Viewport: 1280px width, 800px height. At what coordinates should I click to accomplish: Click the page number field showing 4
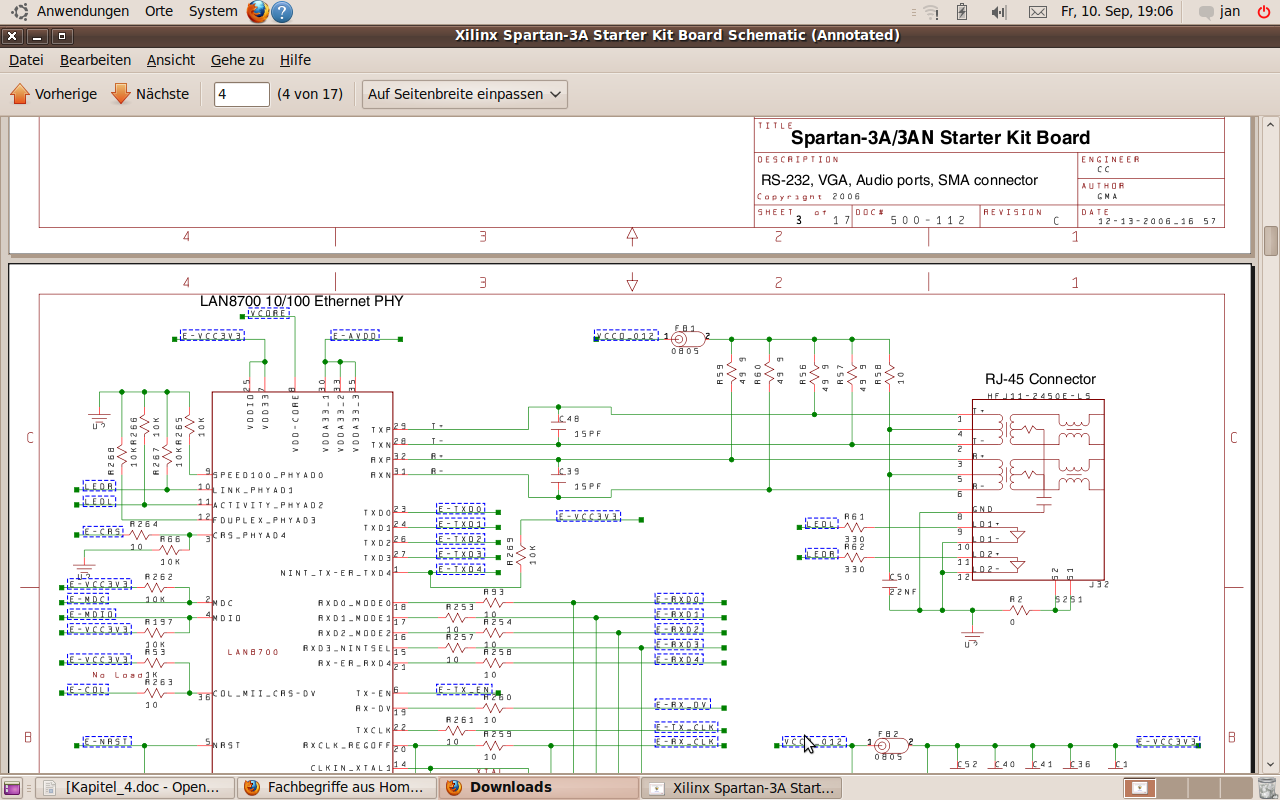pos(242,94)
